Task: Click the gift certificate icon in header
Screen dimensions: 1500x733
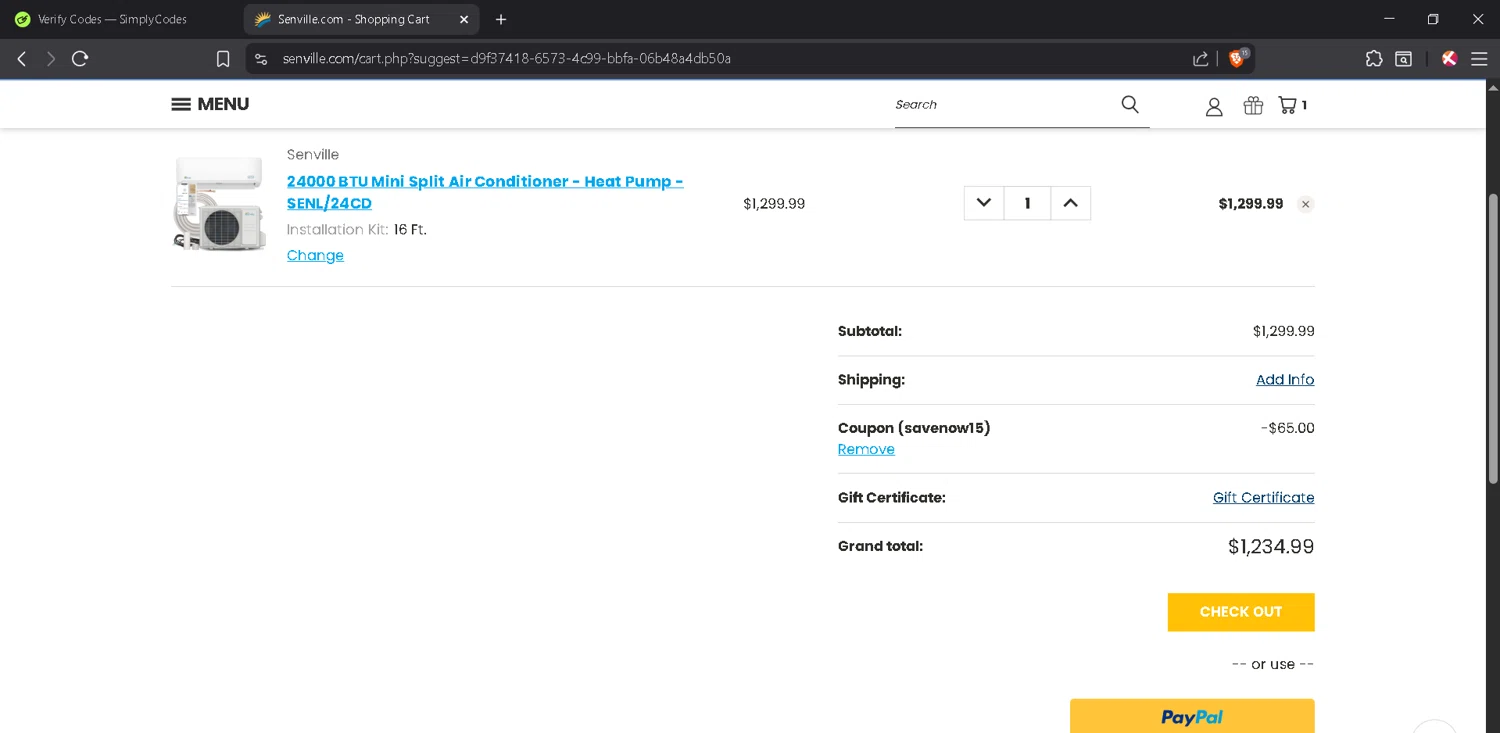Action: point(1253,105)
